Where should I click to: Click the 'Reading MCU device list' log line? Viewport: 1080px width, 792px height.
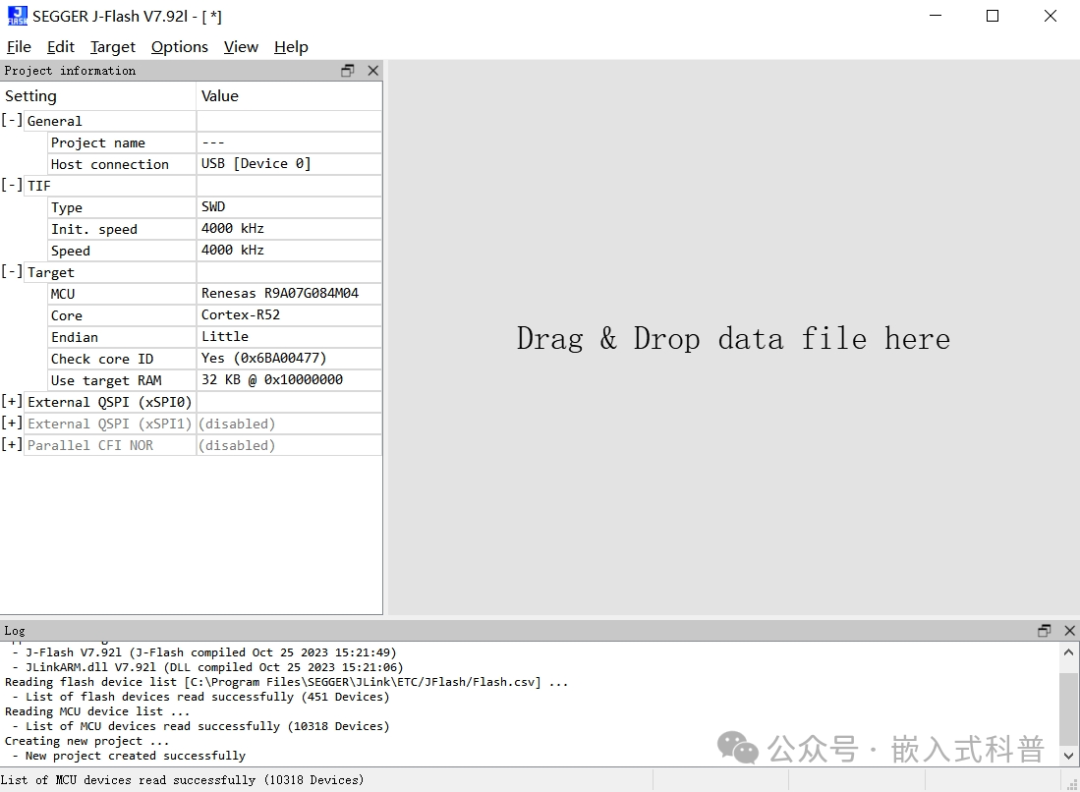97,711
